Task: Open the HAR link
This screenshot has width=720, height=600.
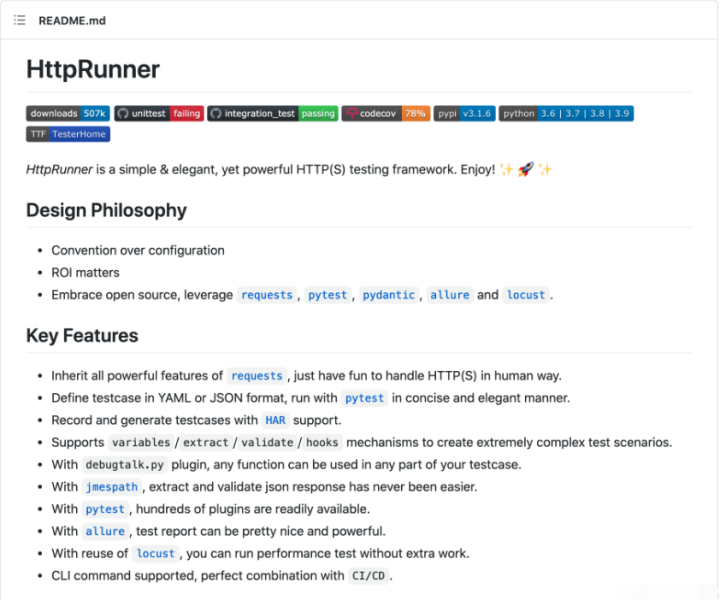Action: coord(276,420)
